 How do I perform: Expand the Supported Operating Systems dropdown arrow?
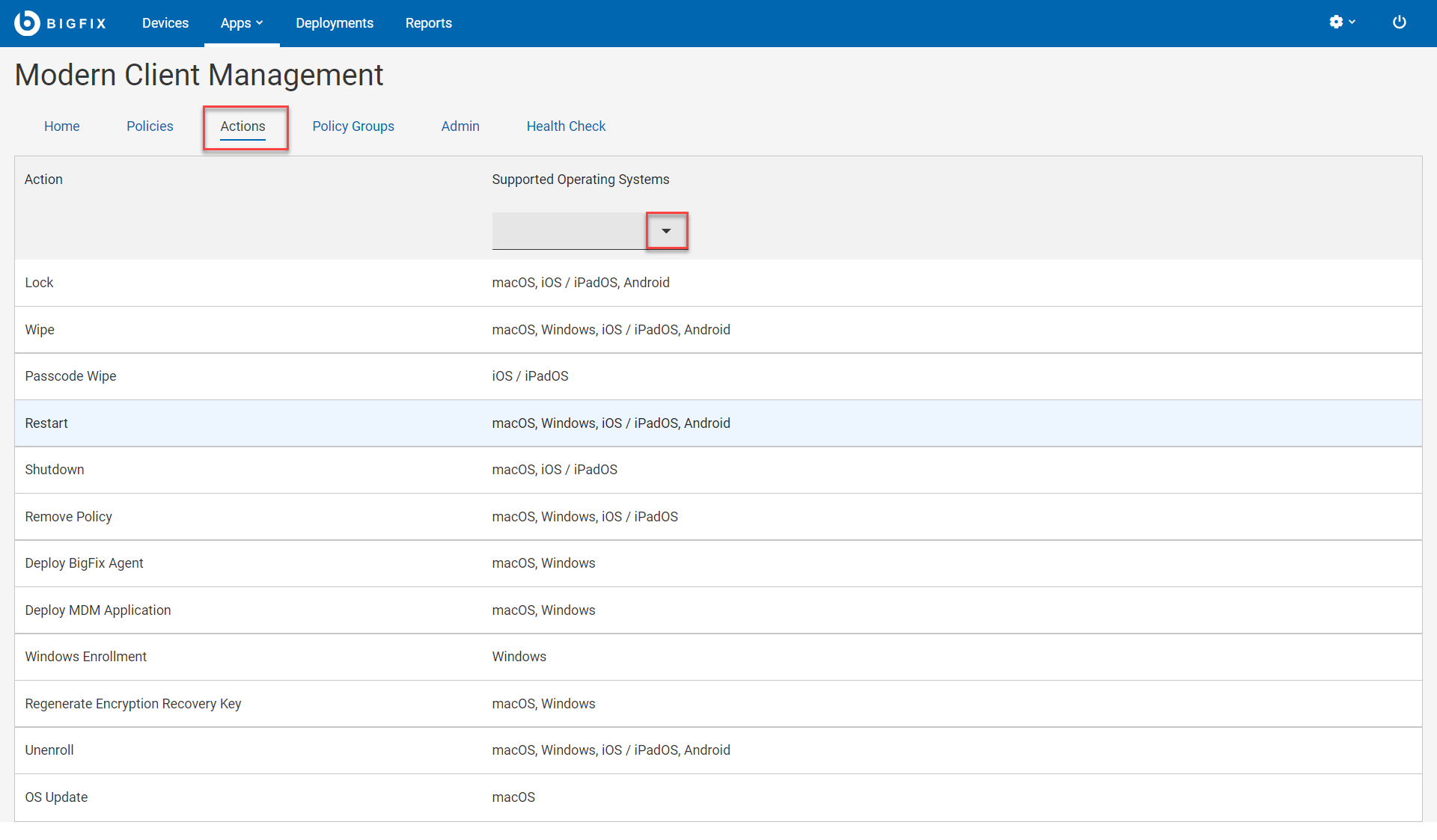(666, 231)
